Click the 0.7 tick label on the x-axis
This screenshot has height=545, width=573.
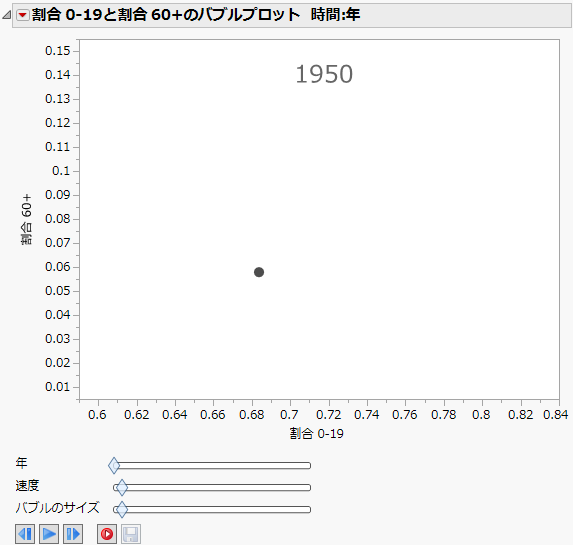289,415
